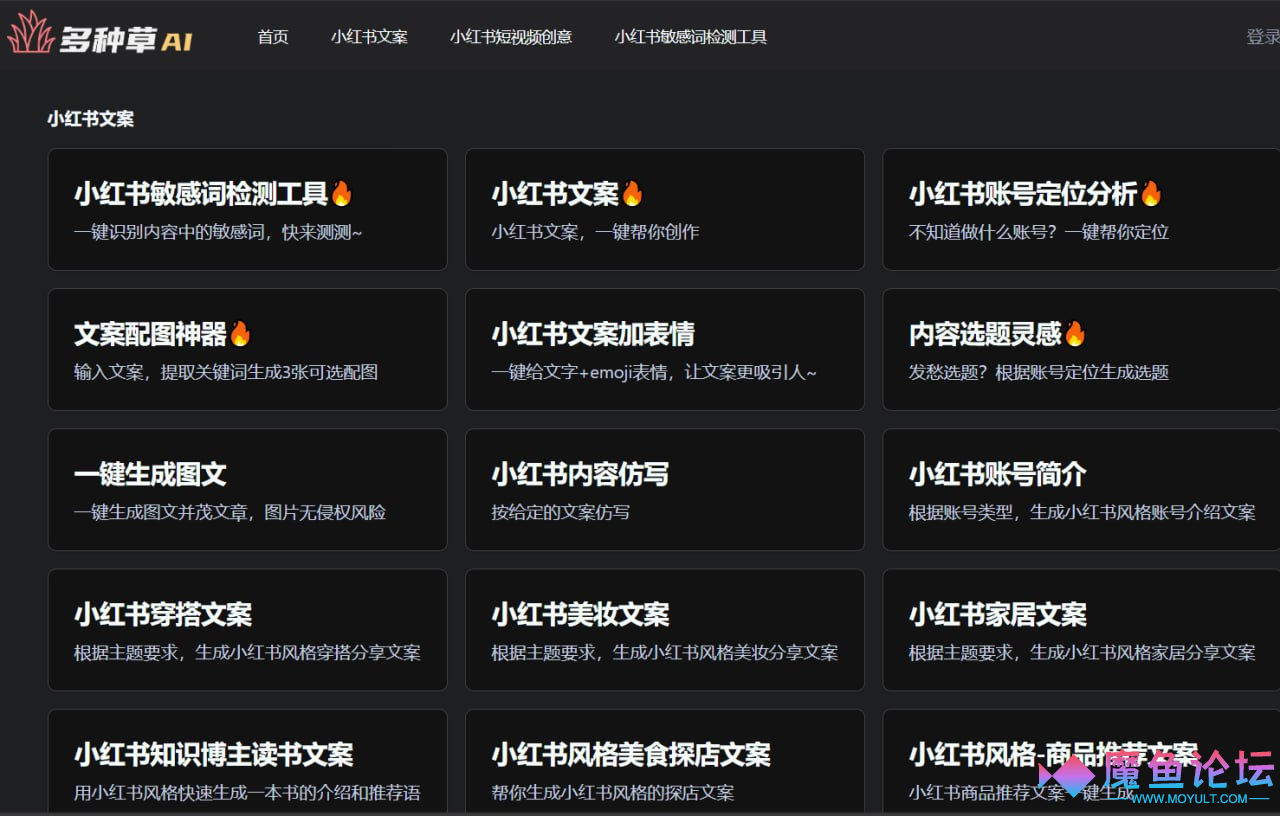Viewport: 1280px width, 816px height.
Task: Click fire icon beside 小红书敏感词检测工具 title
Action: (x=342, y=193)
